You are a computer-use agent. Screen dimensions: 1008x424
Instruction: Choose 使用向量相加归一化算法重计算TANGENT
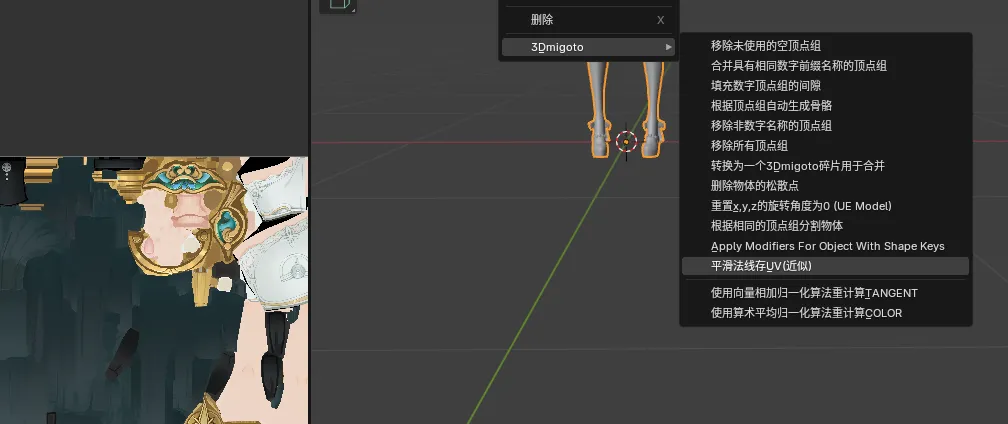click(x=825, y=293)
